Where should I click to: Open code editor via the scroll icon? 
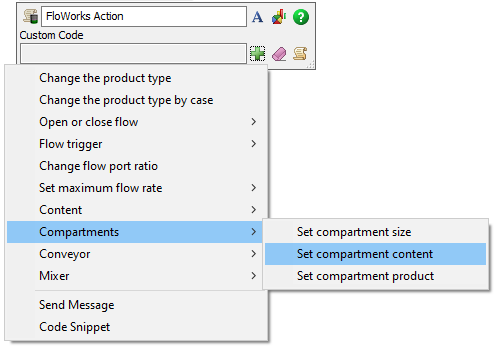[300, 53]
